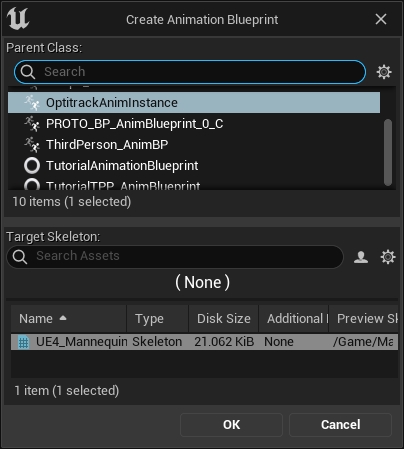Click the UE4_Mannequin skeleton asset icon
404x449 pixels.
pyautogui.click(x=23, y=342)
